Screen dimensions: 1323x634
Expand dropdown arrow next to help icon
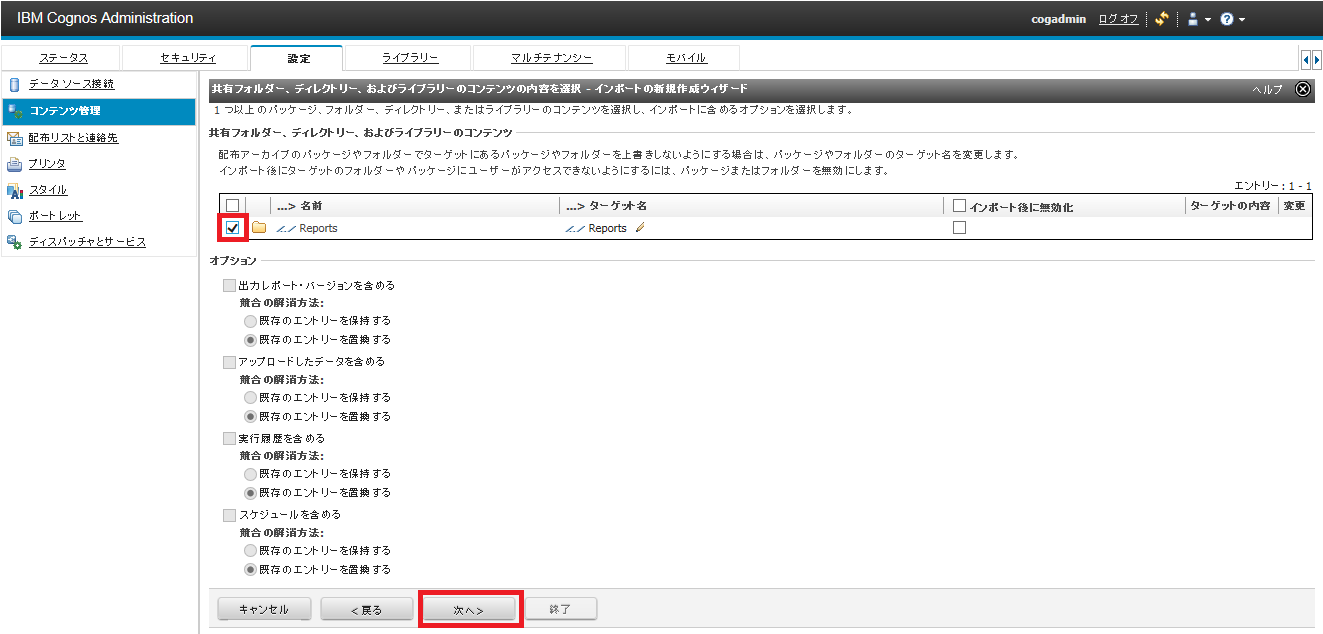1241,20
